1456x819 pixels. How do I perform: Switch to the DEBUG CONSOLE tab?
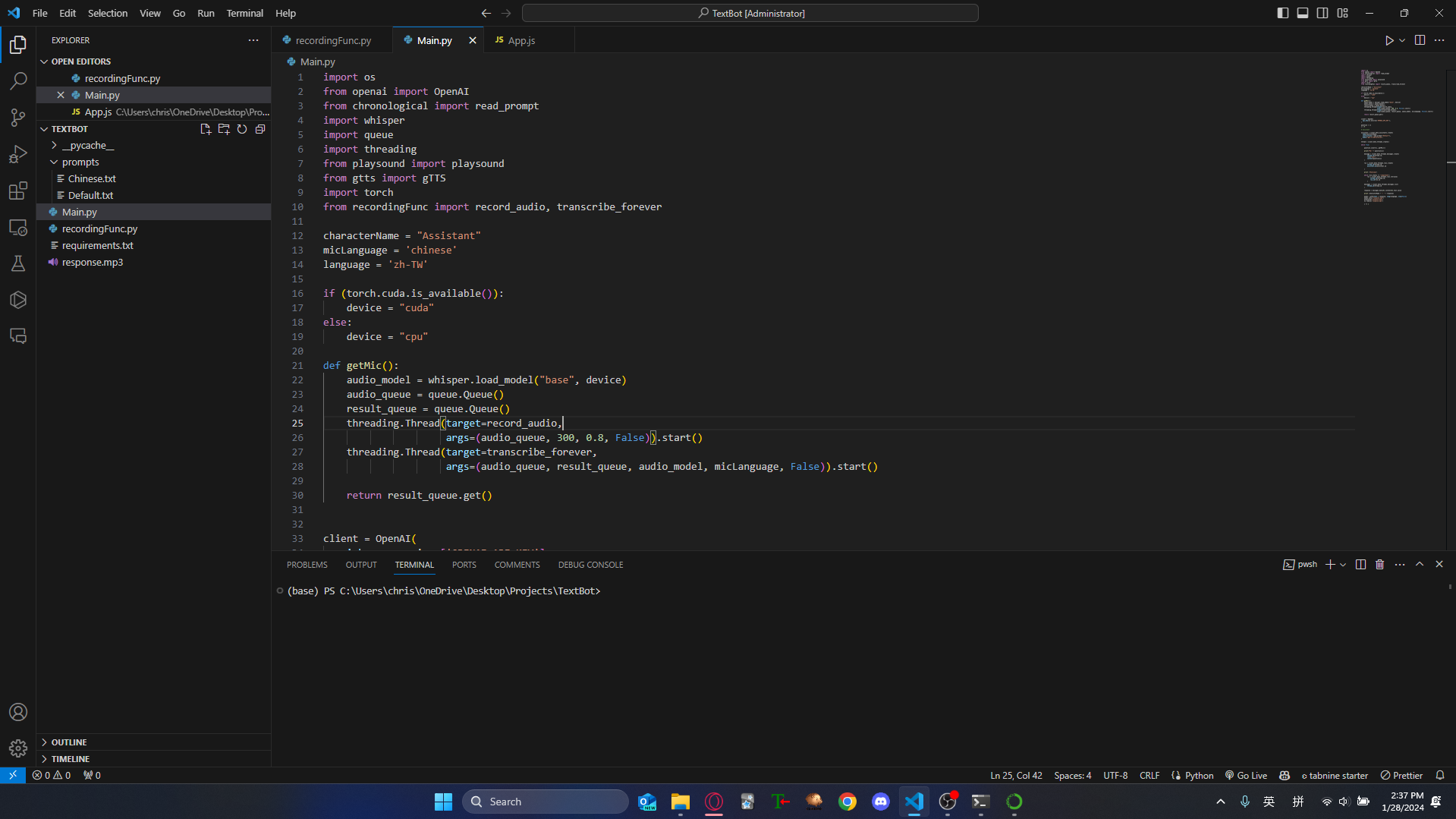tap(590, 565)
